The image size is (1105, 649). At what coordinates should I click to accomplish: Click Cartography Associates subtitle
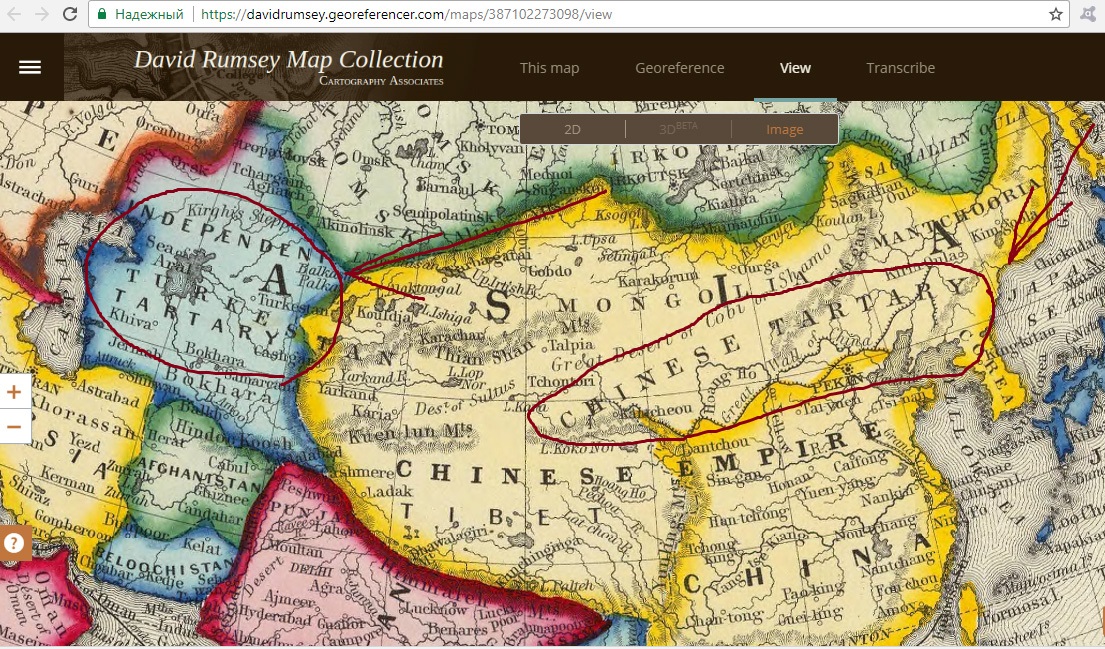(x=381, y=80)
